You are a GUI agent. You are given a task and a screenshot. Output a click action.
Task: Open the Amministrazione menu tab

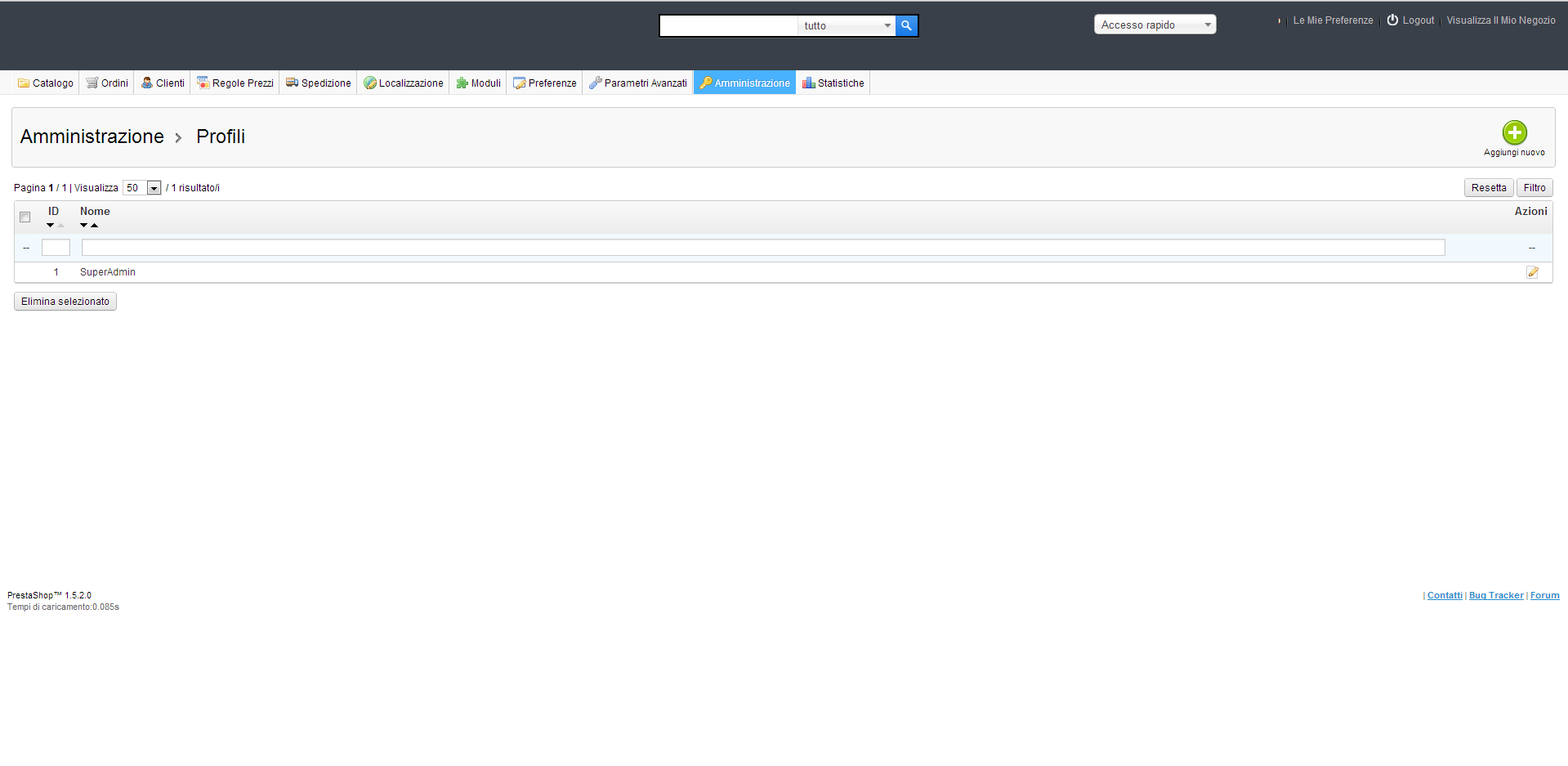(744, 83)
